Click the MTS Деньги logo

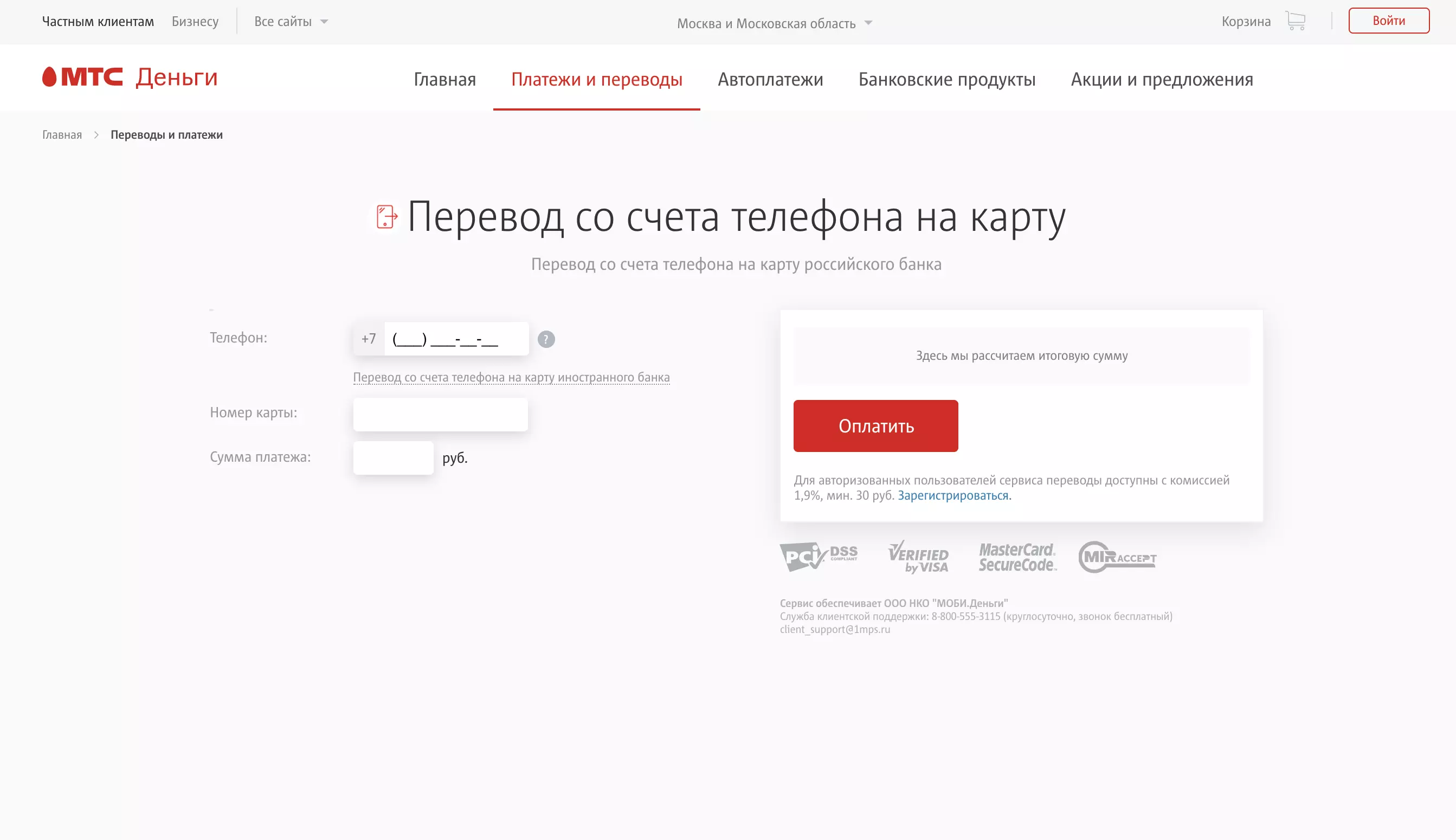click(x=130, y=77)
